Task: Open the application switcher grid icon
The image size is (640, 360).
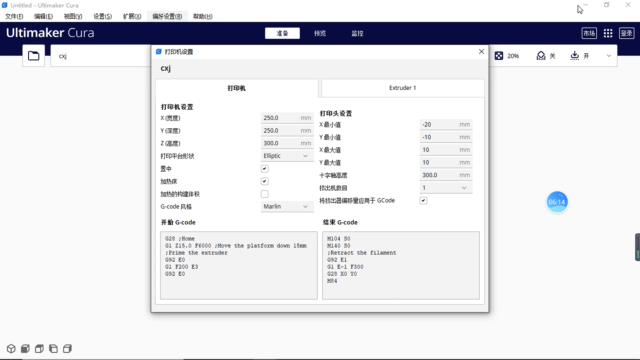Action: pyautogui.click(x=608, y=33)
